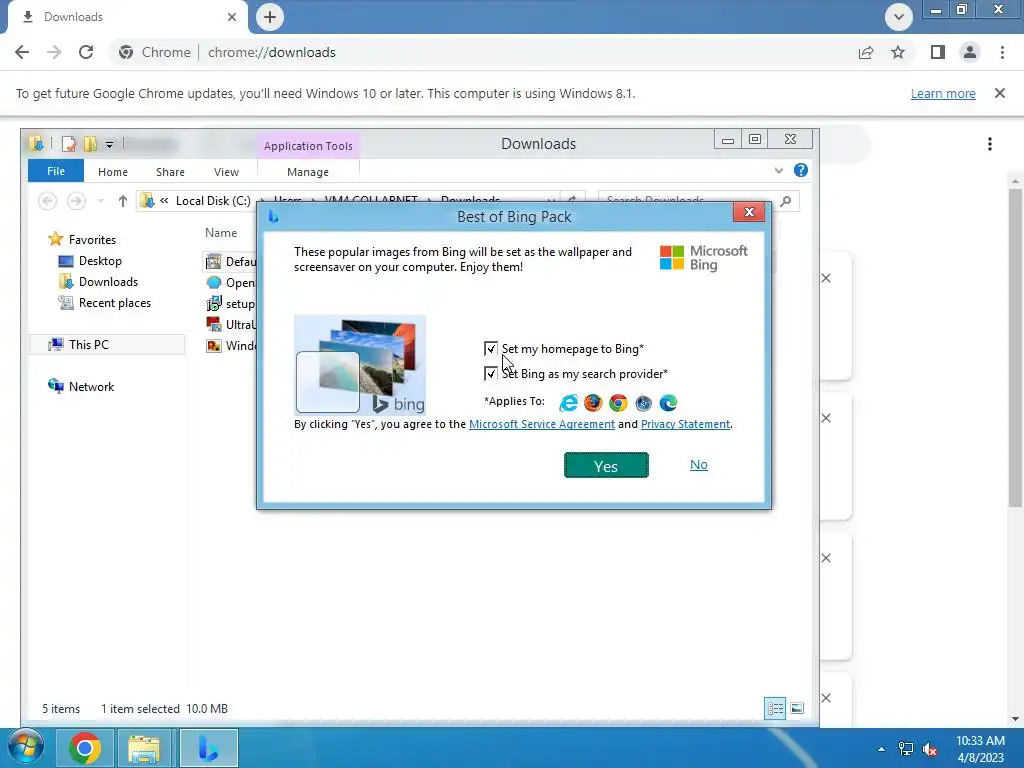This screenshot has height=768, width=1024.
Task: Dismiss the Windows 10 update notice
Action: tap(999, 93)
